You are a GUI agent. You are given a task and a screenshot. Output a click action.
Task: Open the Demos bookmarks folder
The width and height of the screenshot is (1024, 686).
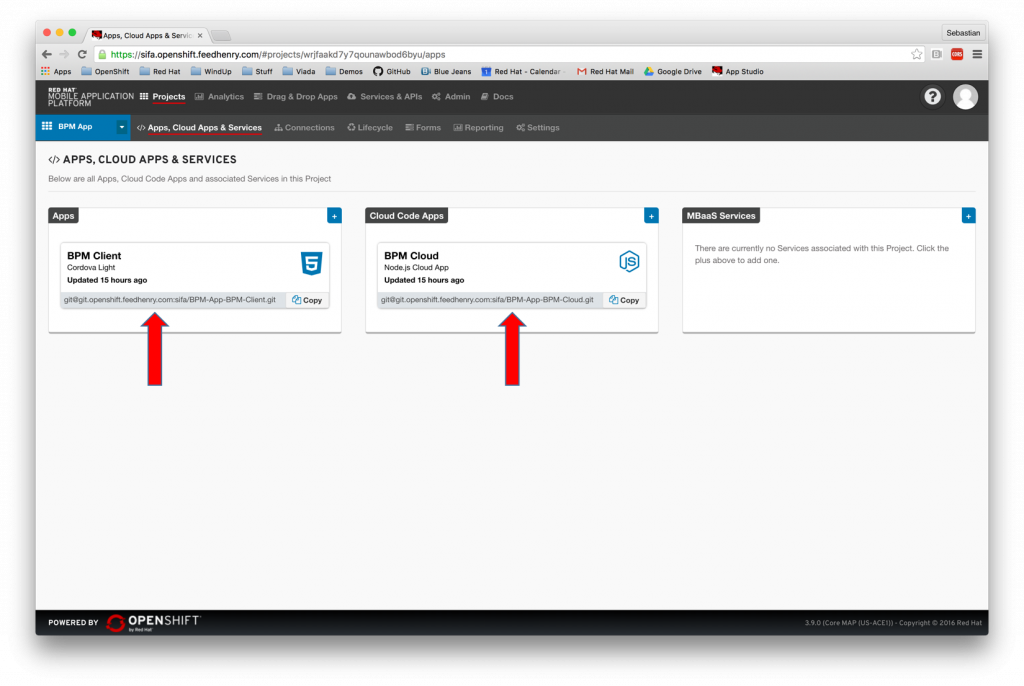pos(344,71)
